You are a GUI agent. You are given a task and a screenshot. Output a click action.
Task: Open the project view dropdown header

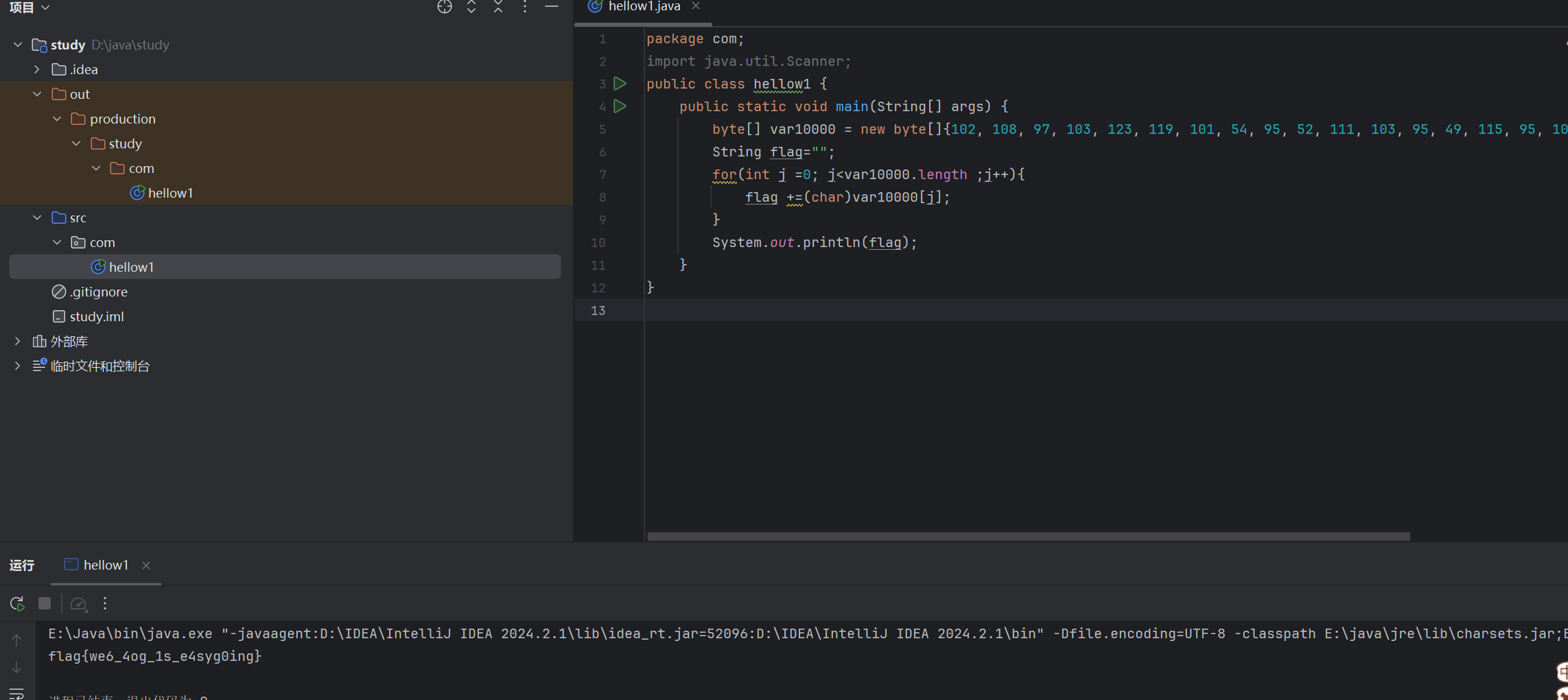30,7
